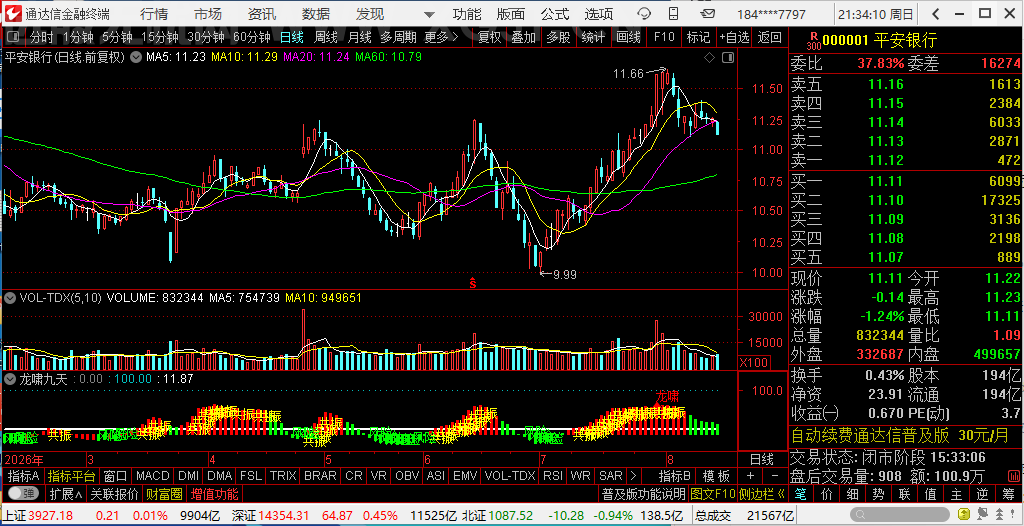Select the 周线 weekly chart

click(325, 37)
